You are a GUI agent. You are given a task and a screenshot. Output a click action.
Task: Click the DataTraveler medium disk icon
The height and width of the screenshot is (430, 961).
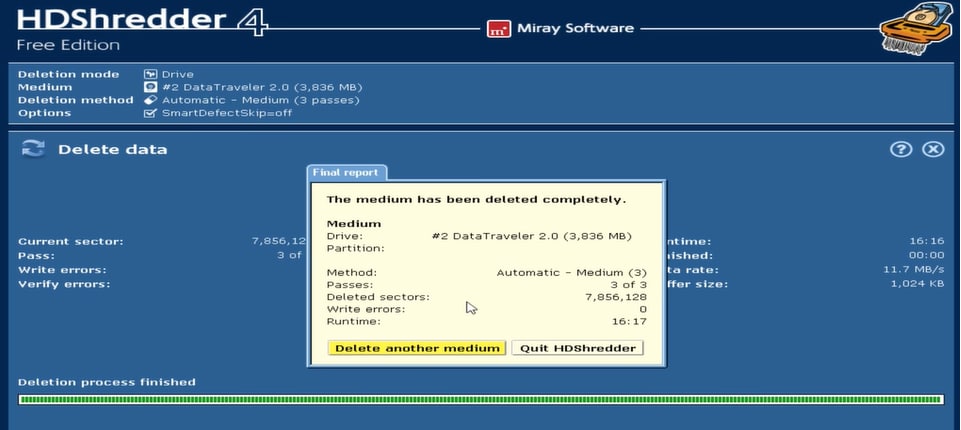(x=150, y=87)
